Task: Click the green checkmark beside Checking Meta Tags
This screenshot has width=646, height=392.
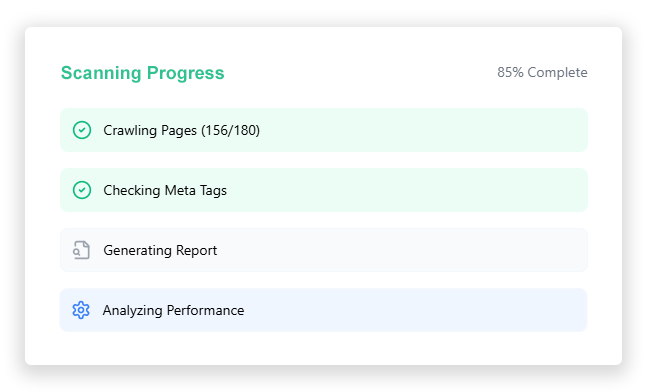Action: (82, 190)
